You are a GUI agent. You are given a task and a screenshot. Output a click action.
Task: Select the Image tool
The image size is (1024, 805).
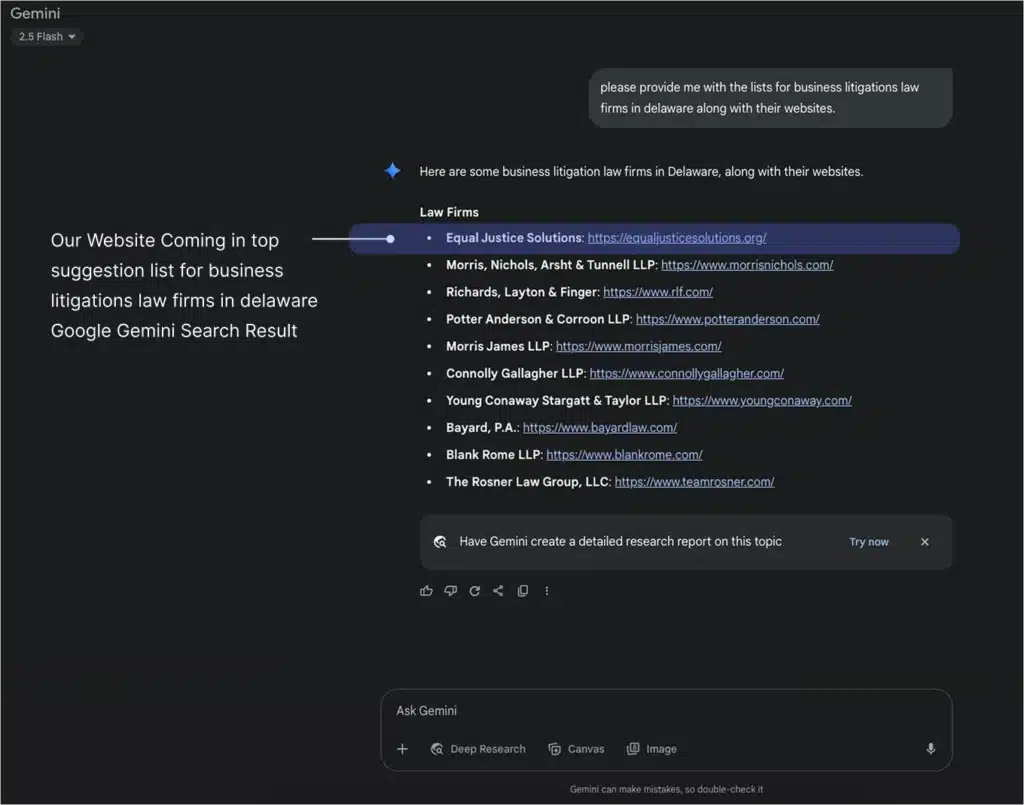[652, 749]
